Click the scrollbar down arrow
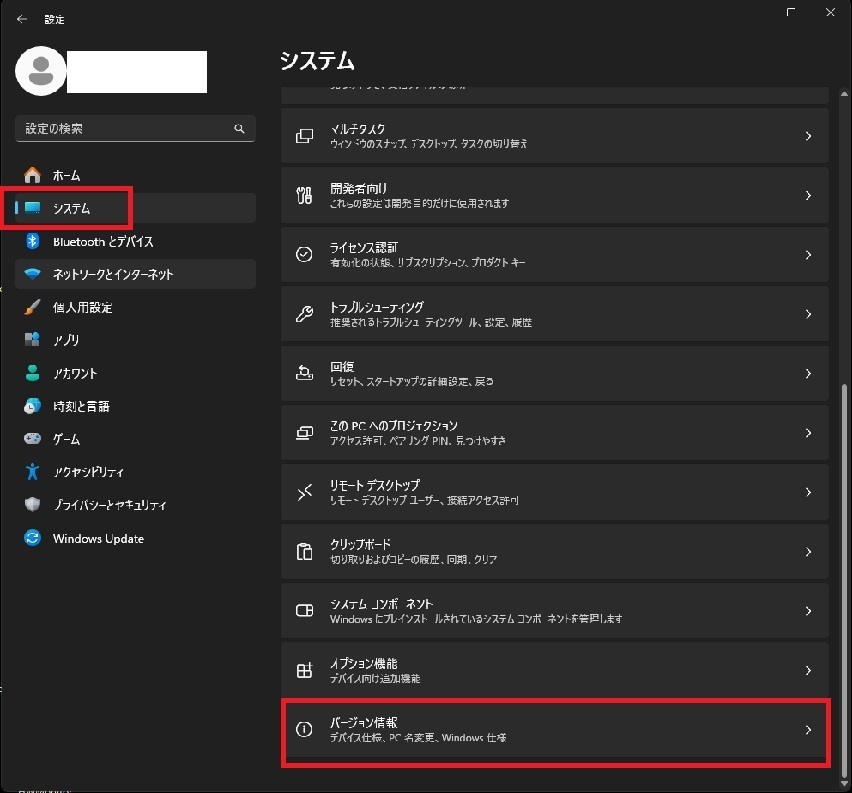852x793 pixels. tap(844, 783)
